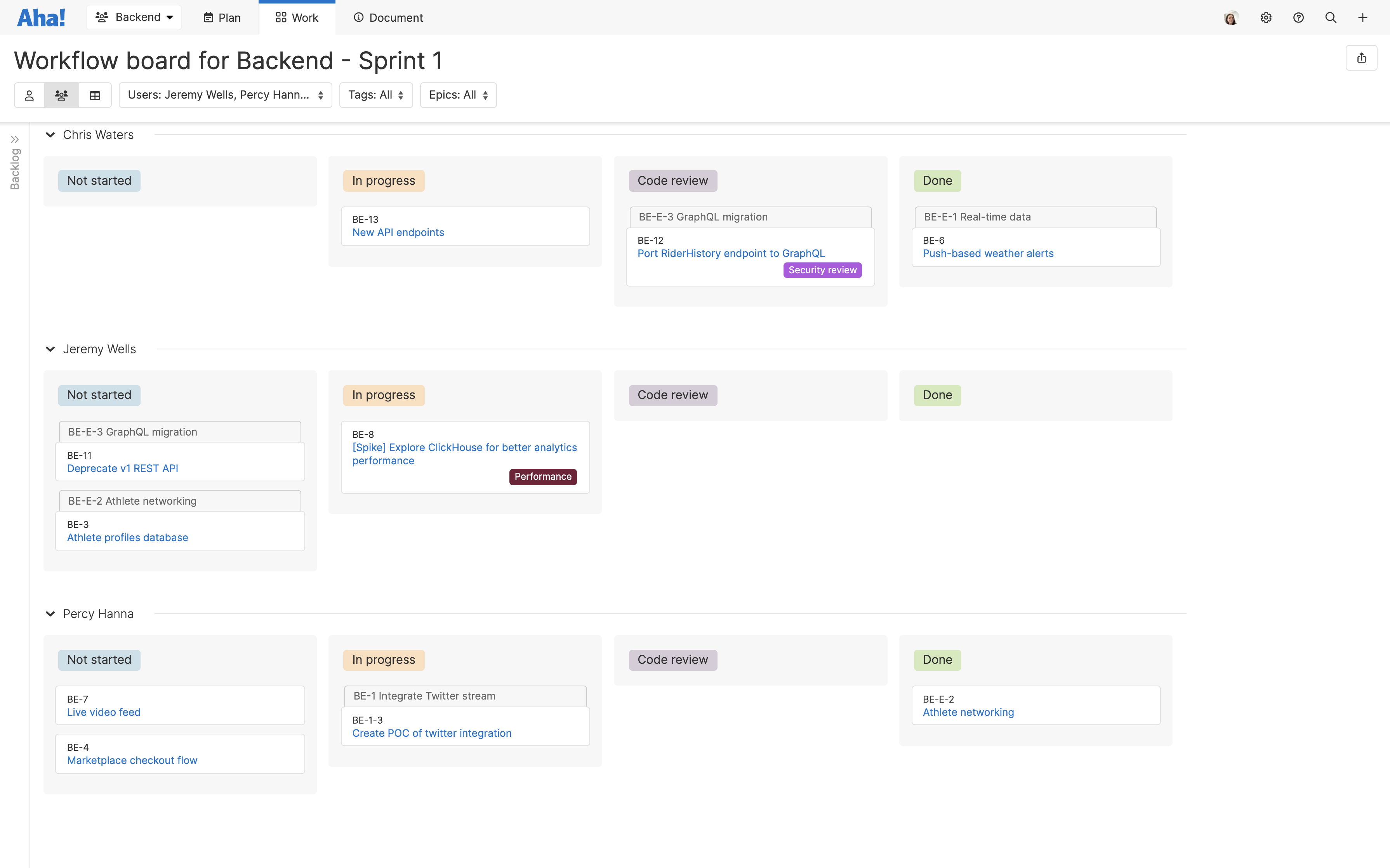Switch to table board view
The image size is (1390, 868).
(95, 95)
